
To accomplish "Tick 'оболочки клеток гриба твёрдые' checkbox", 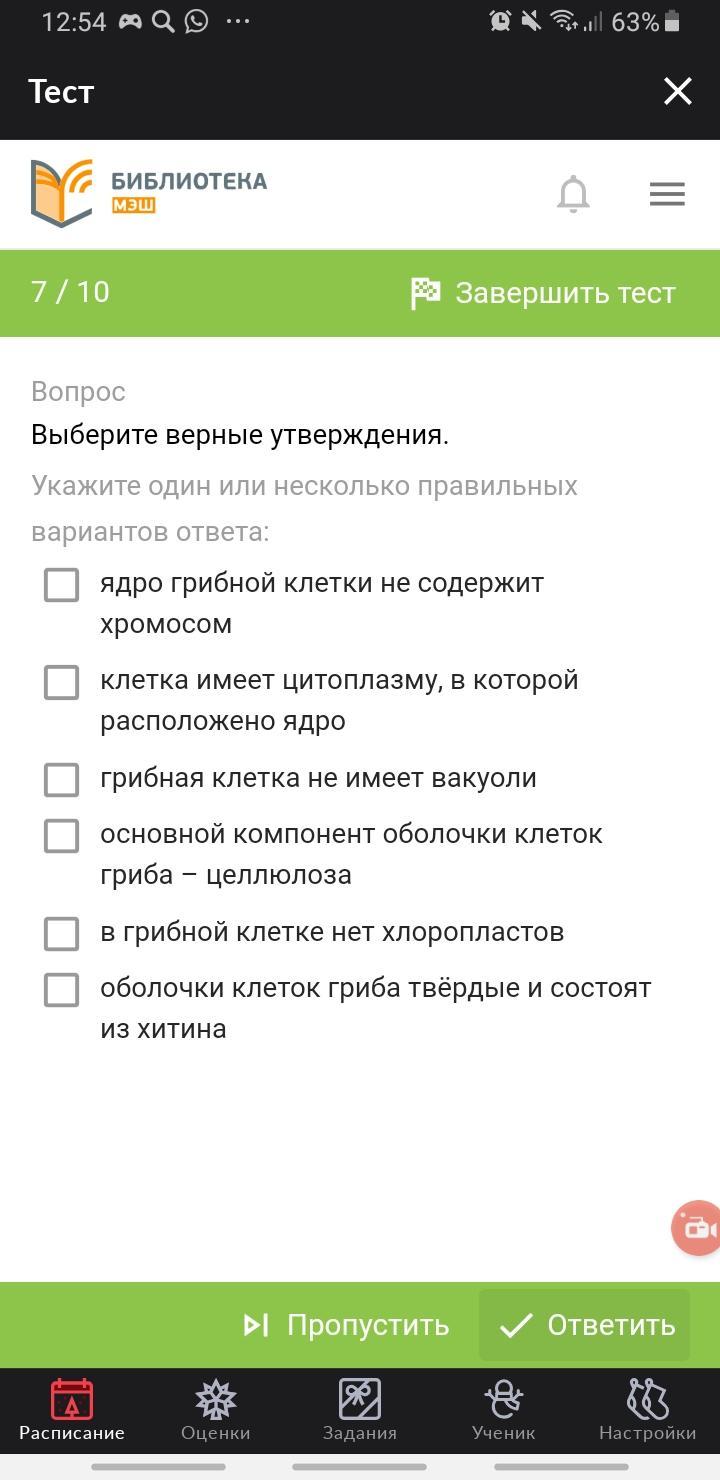I will [62, 990].
